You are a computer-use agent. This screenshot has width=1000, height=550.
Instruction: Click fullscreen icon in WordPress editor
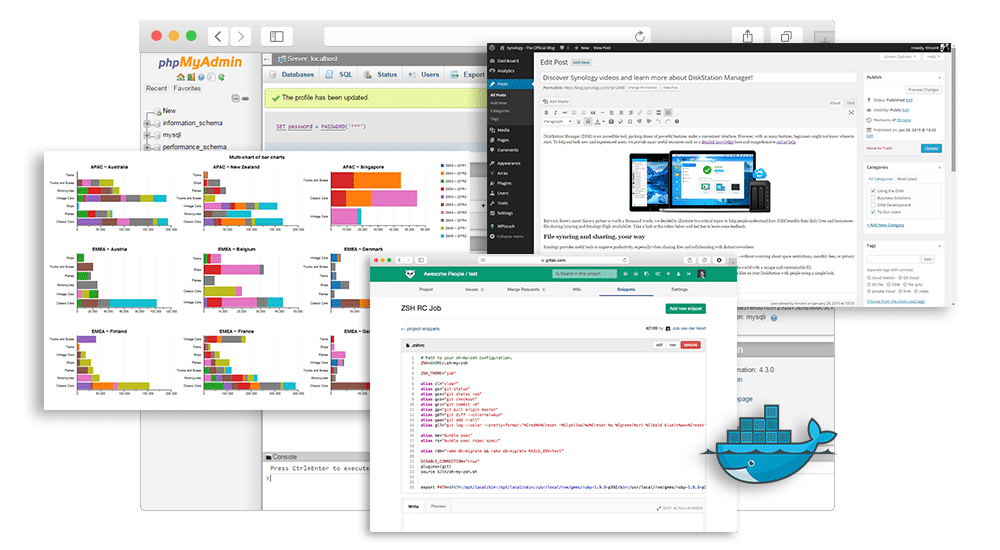851,112
